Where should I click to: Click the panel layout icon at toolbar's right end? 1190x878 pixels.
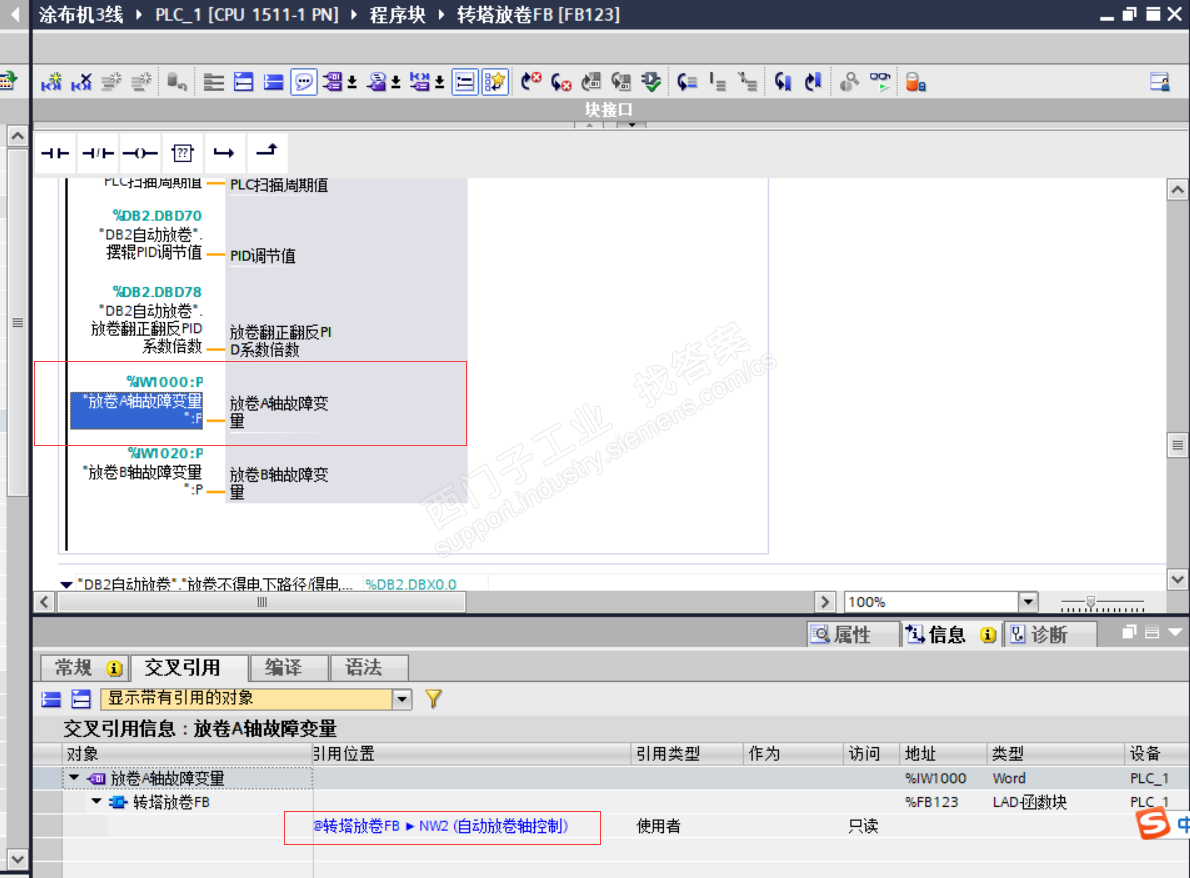(1160, 82)
